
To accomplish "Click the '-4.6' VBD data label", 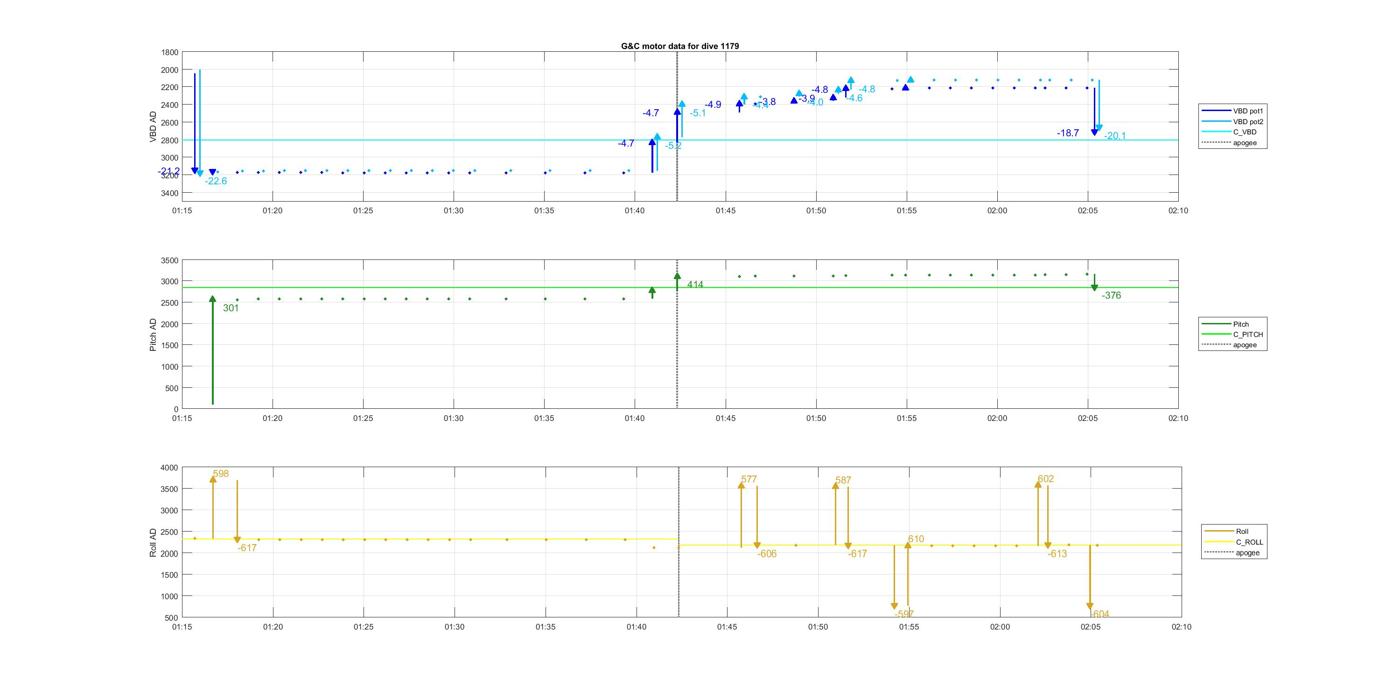I will (854, 98).
